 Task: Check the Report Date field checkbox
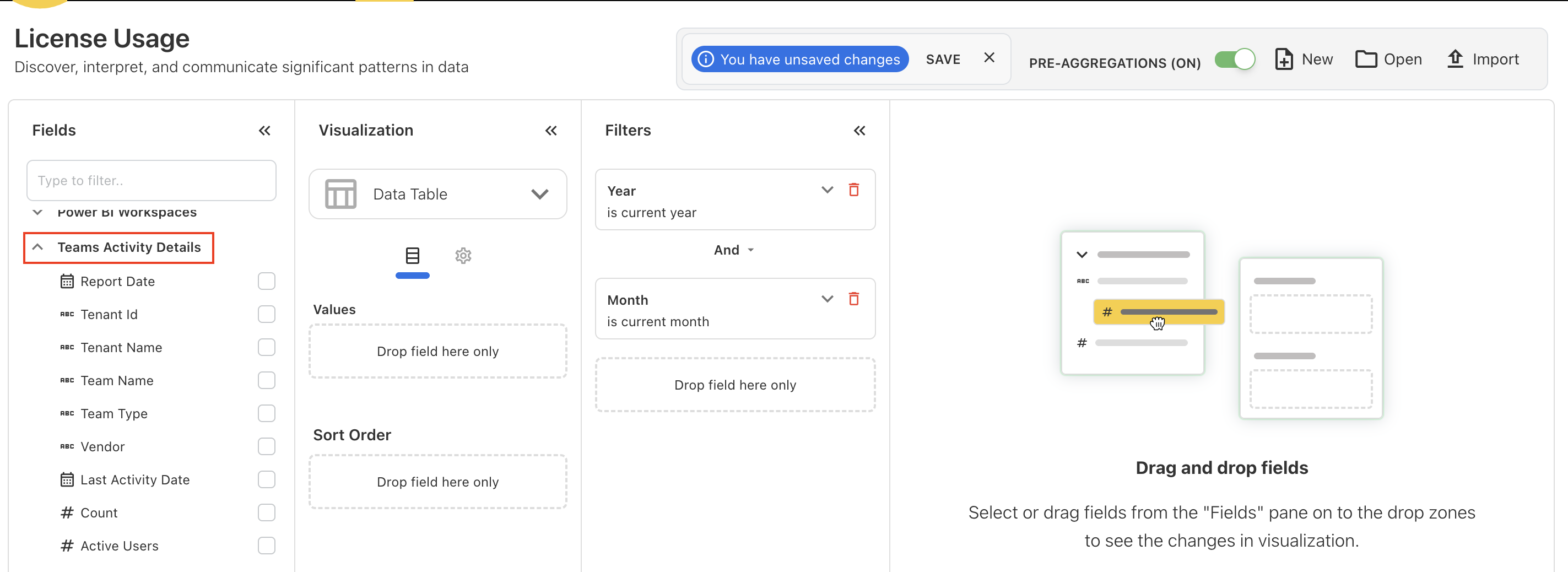(x=266, y=281)
